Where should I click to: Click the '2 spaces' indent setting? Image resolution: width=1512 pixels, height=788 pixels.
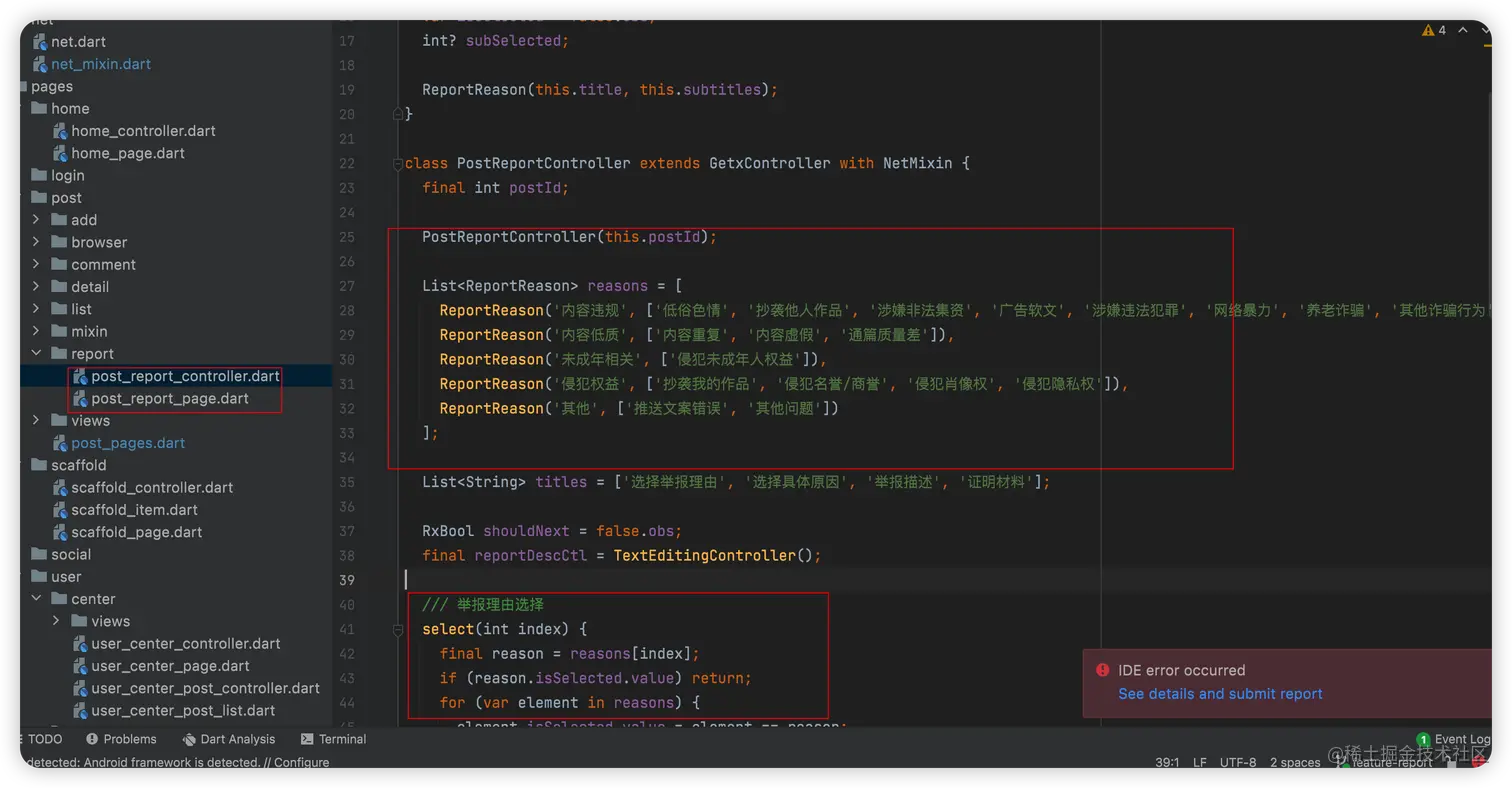click(x=1295, y=762)
